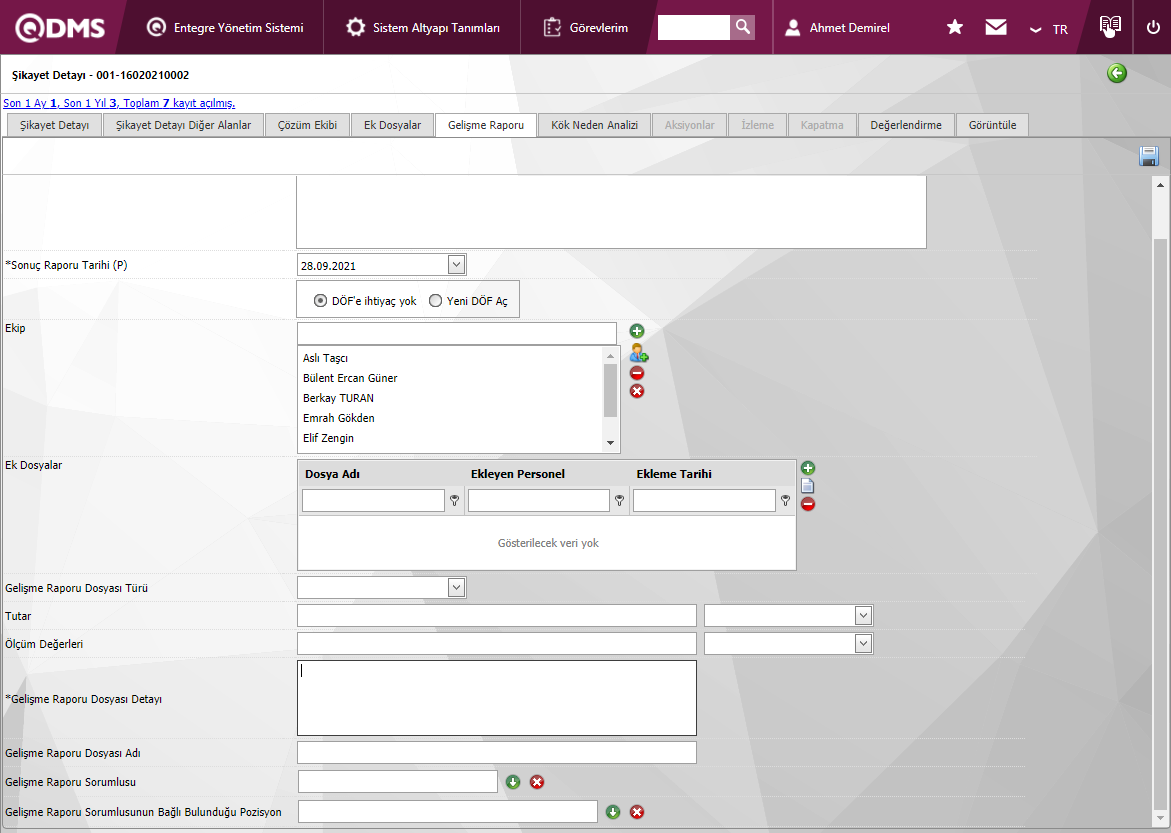Switch to Kök Neden Analizi tab
Screen dimensions: 1171x833
(x=594, y=125)
